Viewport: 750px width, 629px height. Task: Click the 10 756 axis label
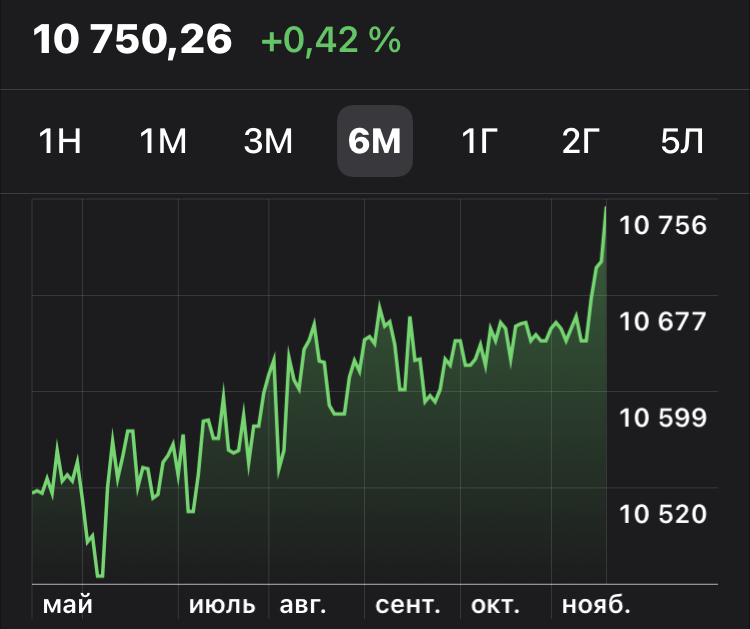[663, 225]
